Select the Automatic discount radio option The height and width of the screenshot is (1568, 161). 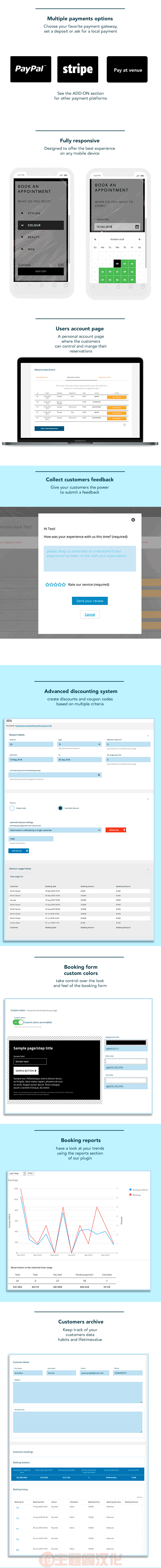tap(60, 808)
